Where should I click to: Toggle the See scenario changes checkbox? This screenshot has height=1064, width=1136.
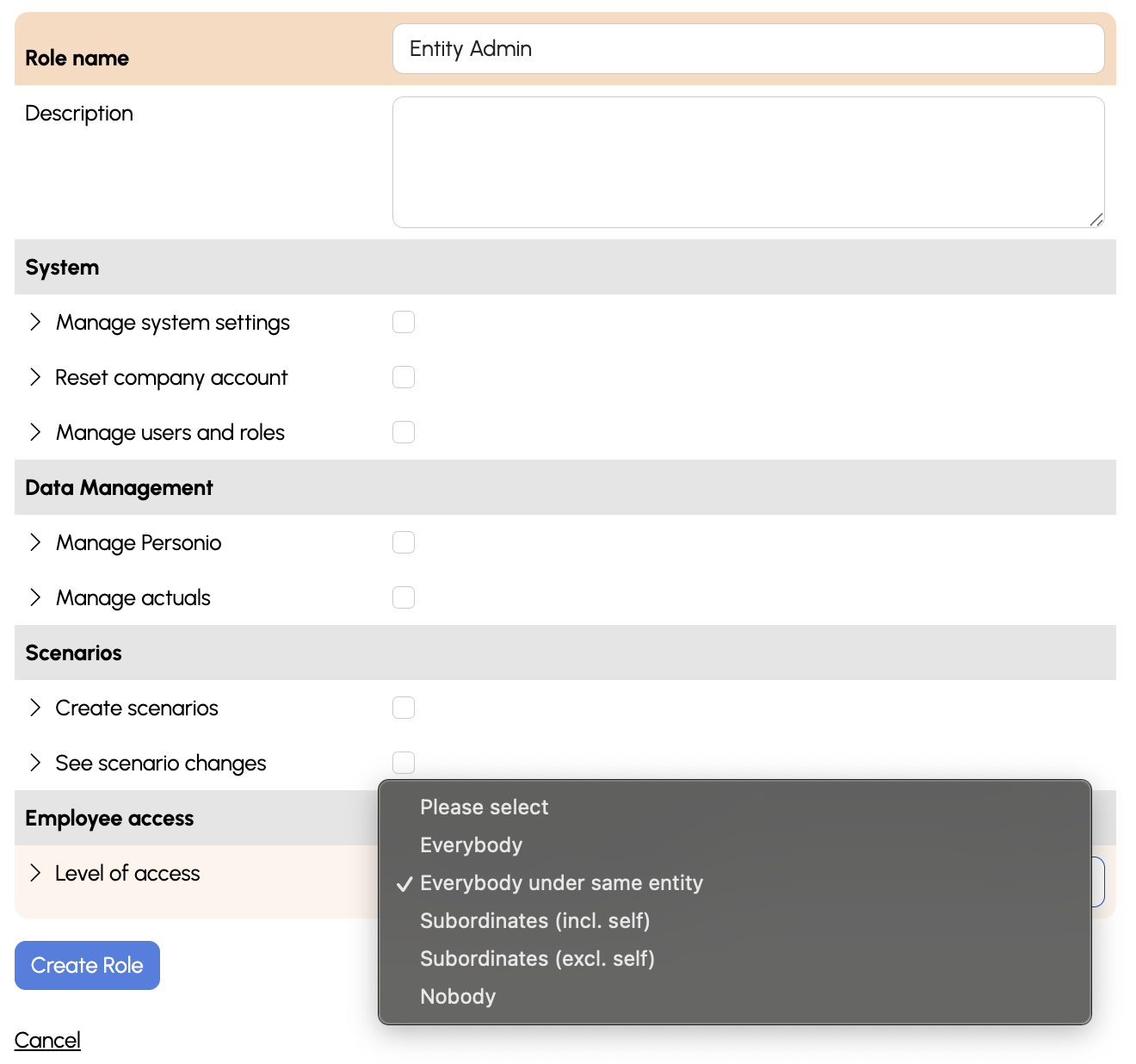(x=404, y=762)
